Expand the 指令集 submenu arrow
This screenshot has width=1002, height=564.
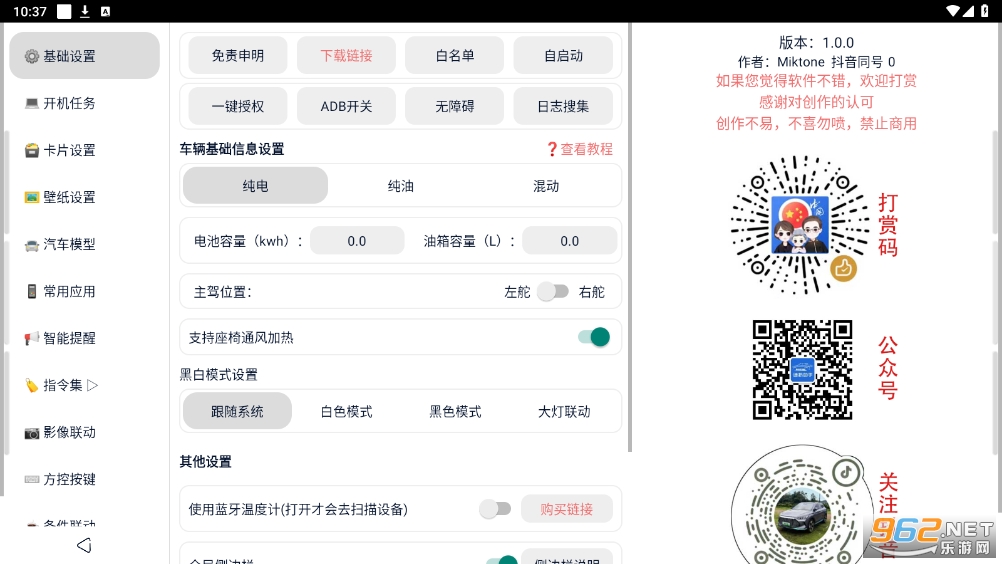93,385
